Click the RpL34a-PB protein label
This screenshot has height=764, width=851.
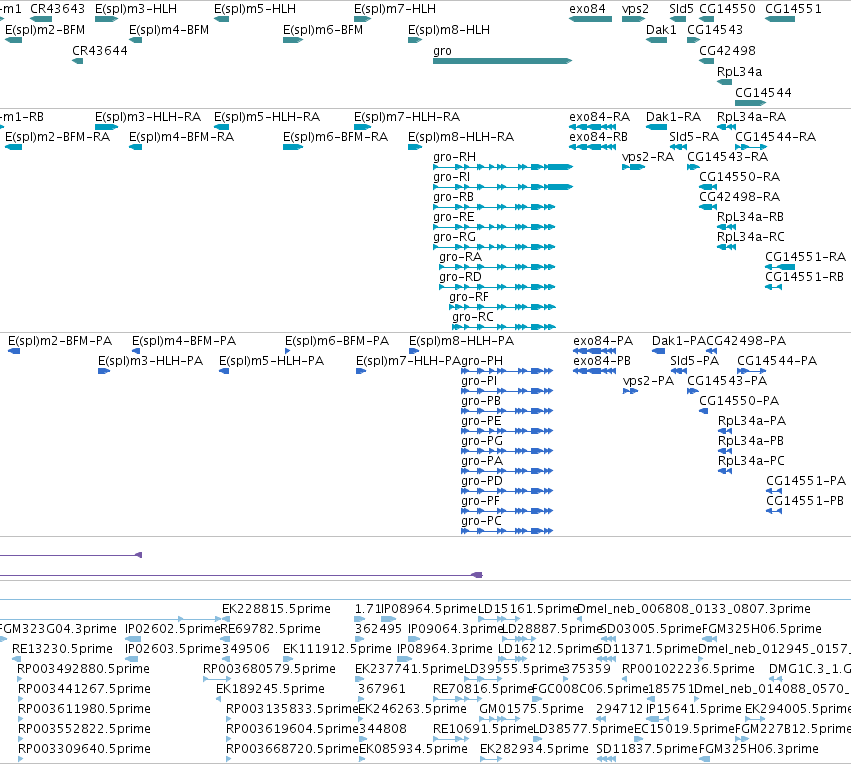pyautogui.click(x=751, y=441)
